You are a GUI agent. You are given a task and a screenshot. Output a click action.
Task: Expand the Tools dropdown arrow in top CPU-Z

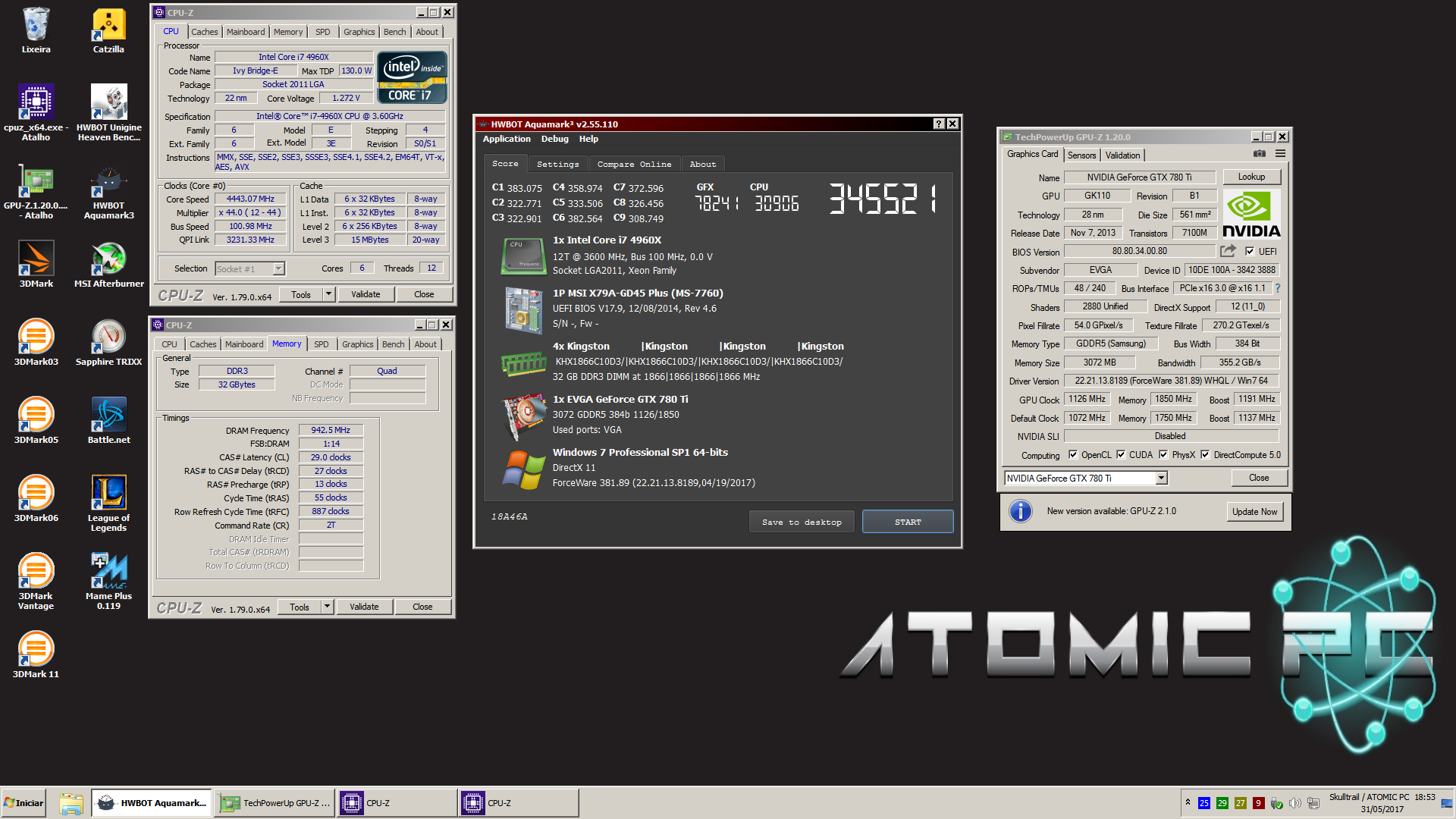tap(328, 294)
